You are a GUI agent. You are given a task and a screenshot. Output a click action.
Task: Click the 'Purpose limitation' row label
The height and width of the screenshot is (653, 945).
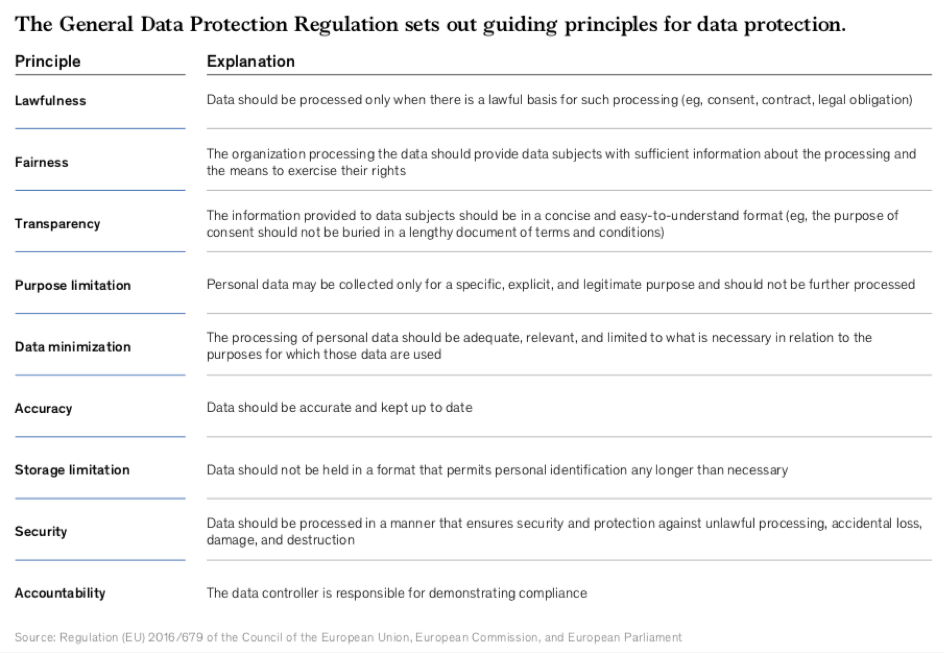coord(72,286)
